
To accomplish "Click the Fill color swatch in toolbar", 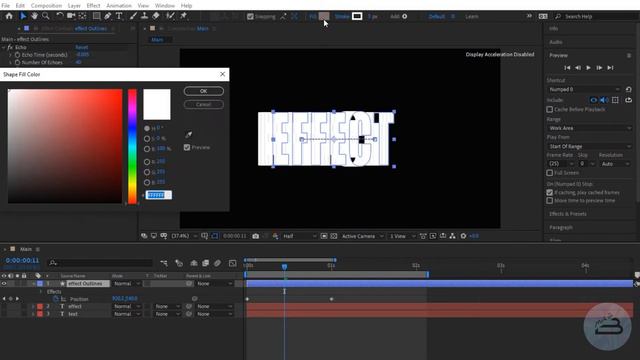I will [324, 16].
